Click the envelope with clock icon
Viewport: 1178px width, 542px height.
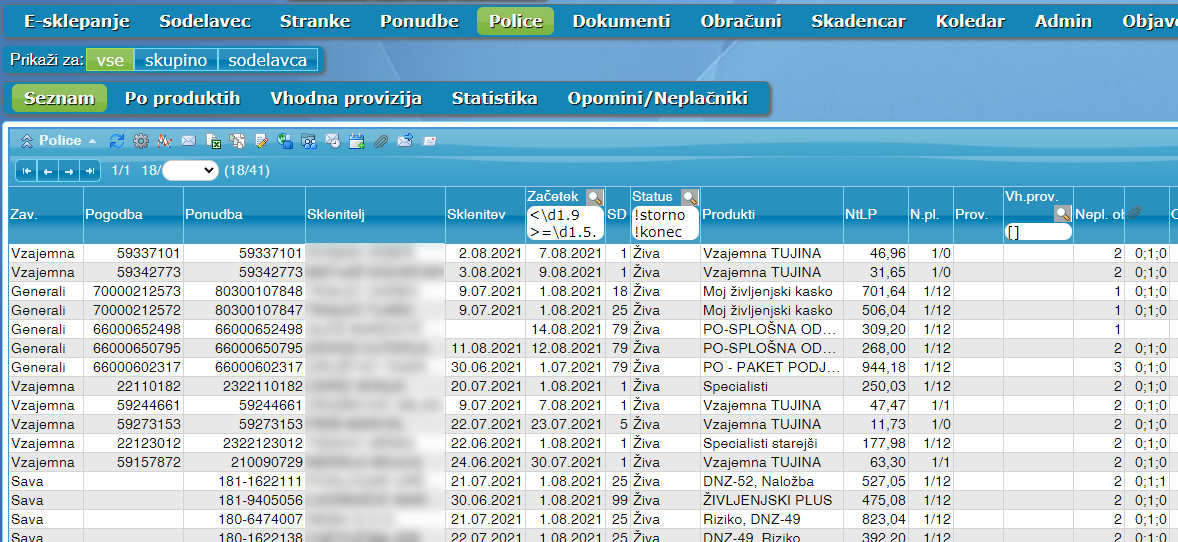333,141
